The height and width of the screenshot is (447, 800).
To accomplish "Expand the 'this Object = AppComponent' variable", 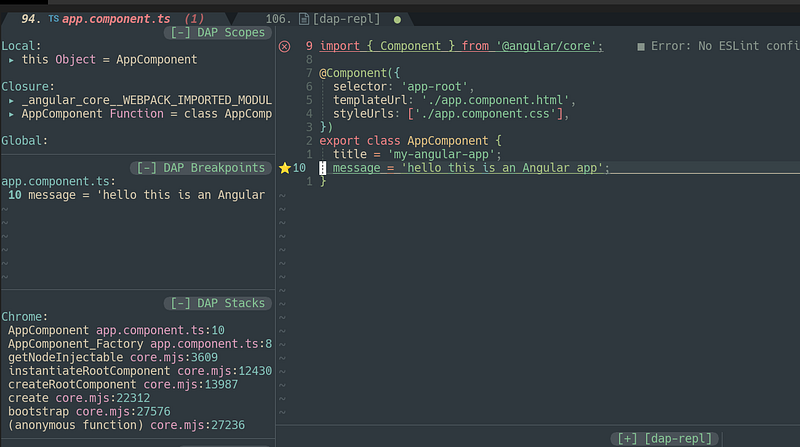I will click(x=11, y=60).
